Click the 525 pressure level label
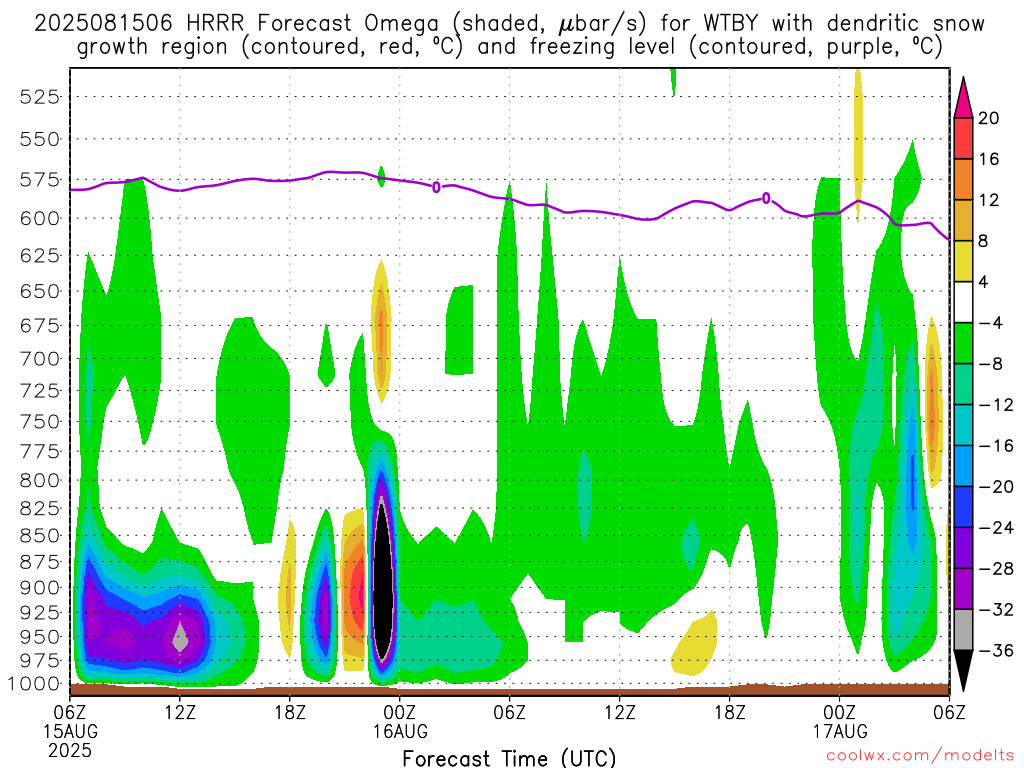Screen dimensions: 1024x768 point(40,97)
